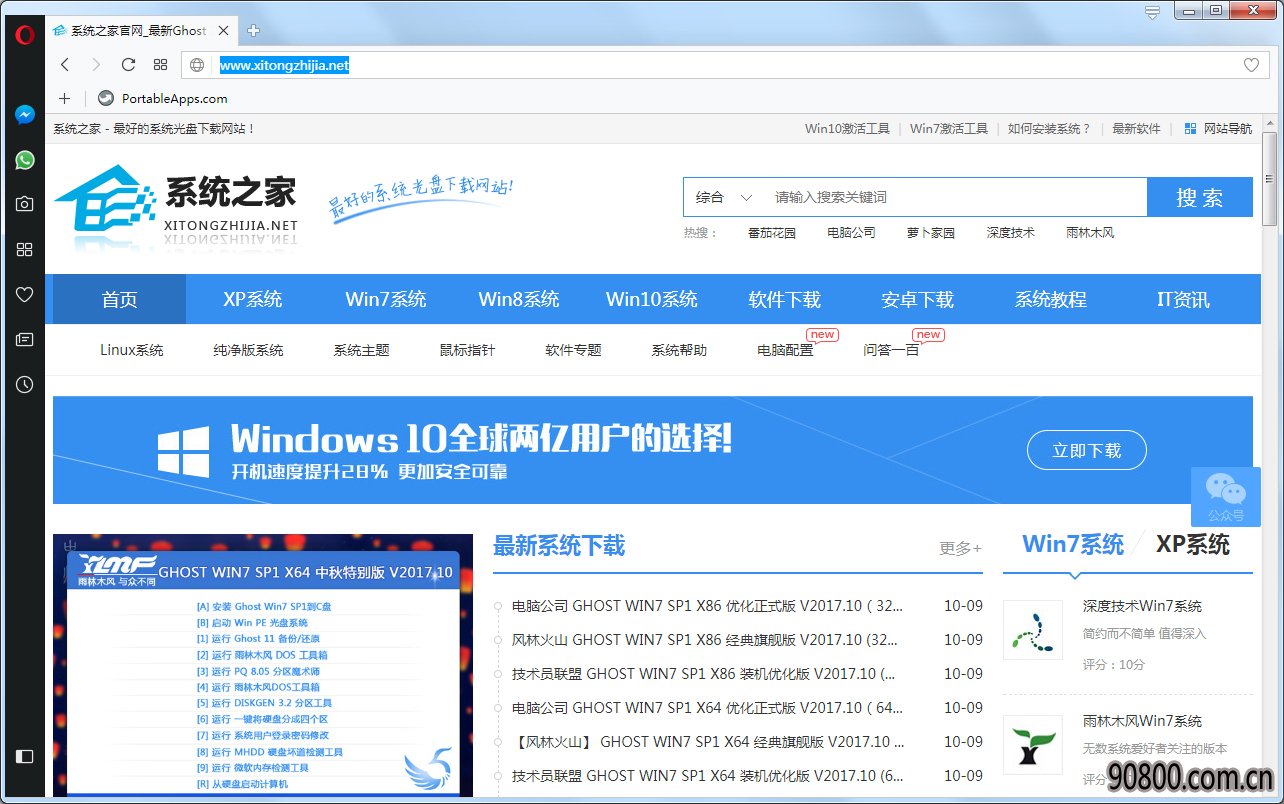Open hot search 深度技术
Viewport: 1284px width, 804px height.
click(x=1010, y=232)
